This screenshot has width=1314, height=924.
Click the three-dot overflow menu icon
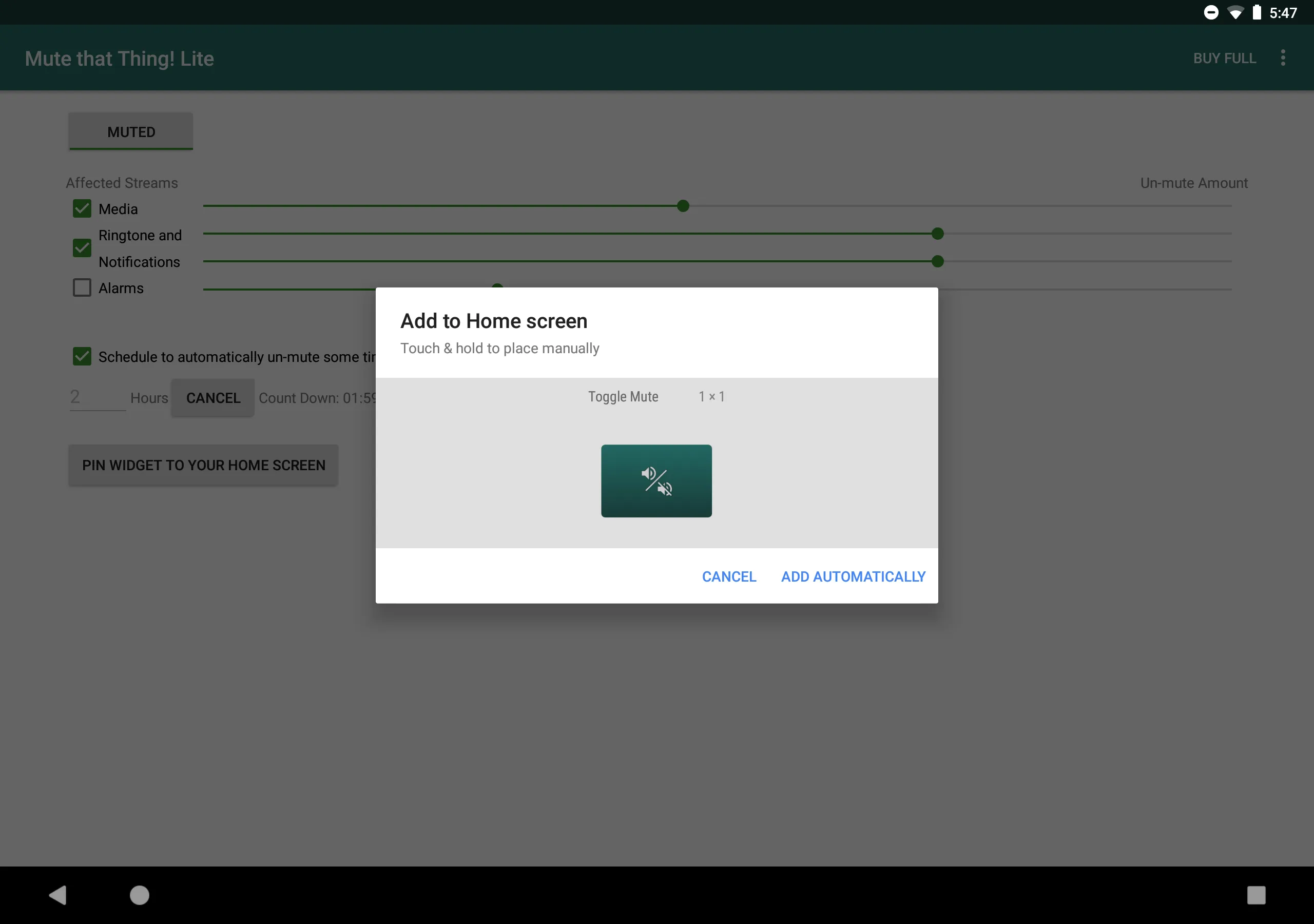tap(1284, 58)
